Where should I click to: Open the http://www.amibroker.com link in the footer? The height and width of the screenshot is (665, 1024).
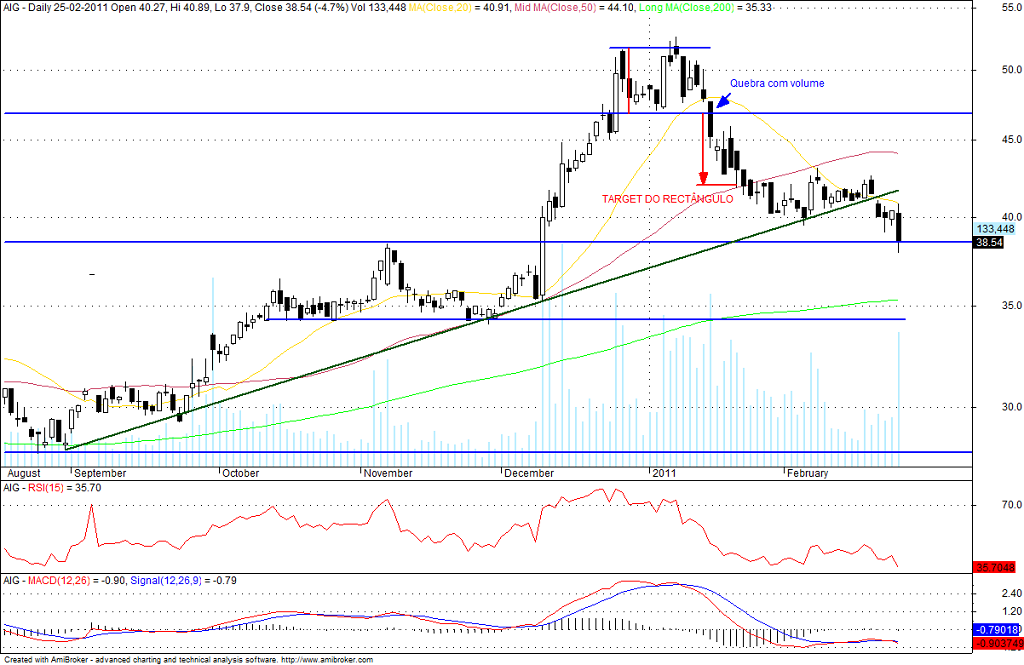327,660
